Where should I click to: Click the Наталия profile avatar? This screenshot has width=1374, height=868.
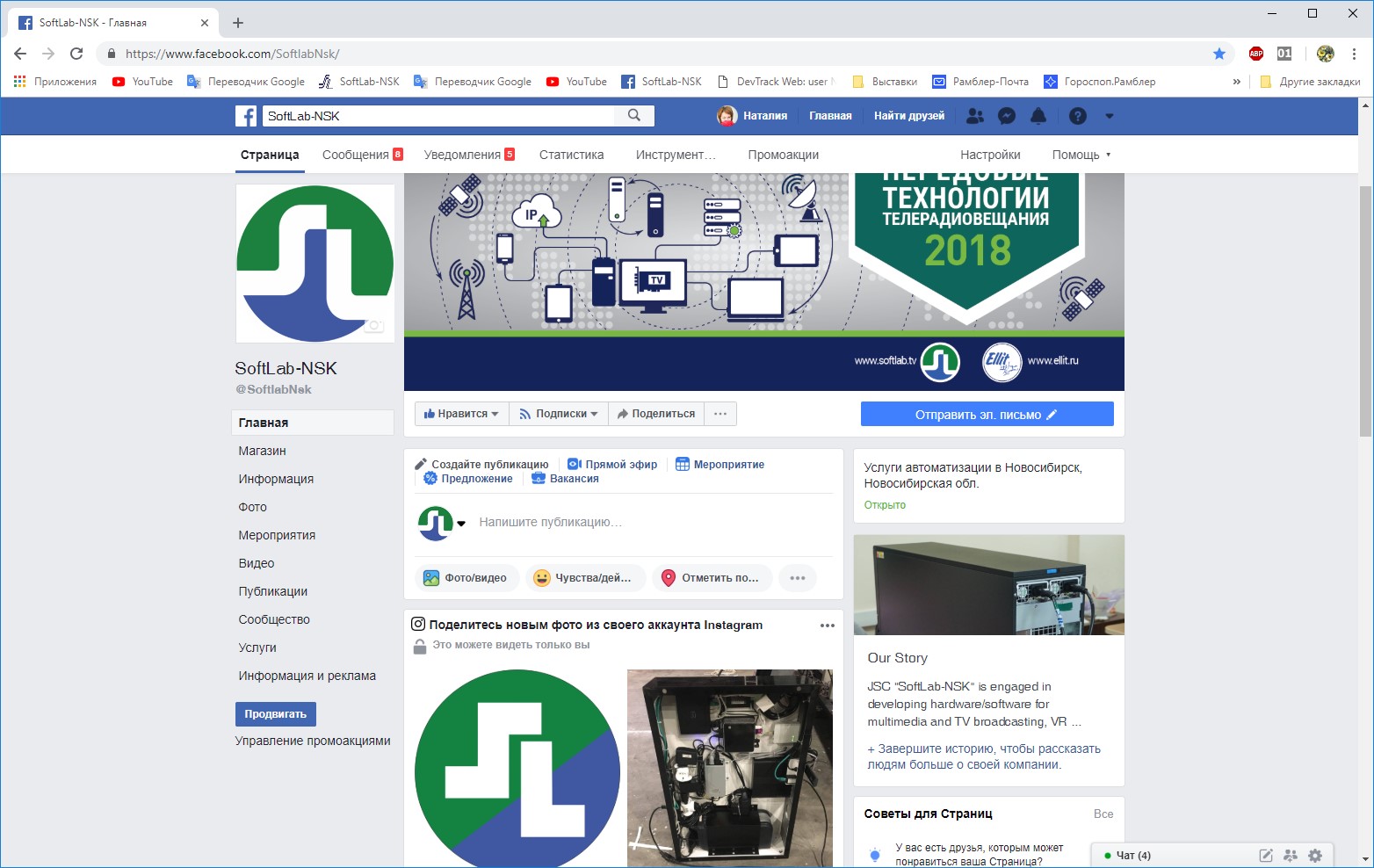tap(727, 116)
